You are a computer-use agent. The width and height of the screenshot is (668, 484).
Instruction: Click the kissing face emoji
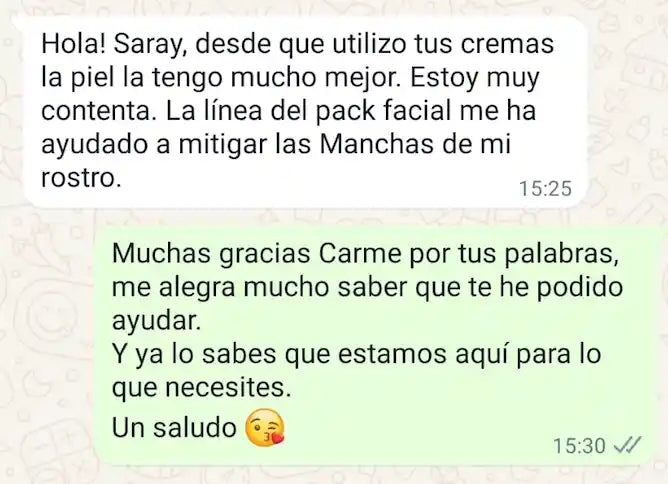click(265, 427)
